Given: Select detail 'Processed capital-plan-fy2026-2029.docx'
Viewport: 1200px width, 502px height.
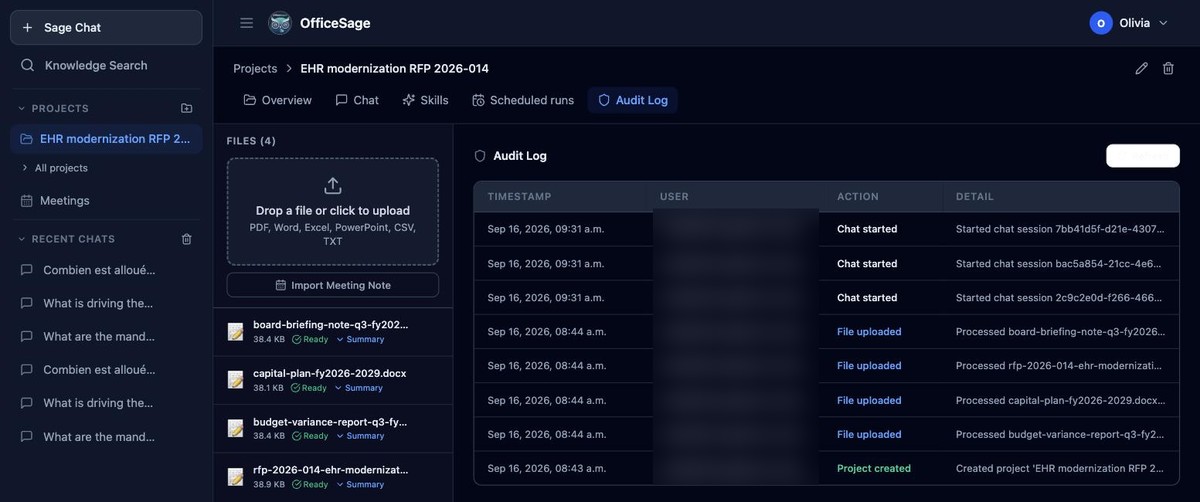Looking at the screenshot, I should (1060, 400).
